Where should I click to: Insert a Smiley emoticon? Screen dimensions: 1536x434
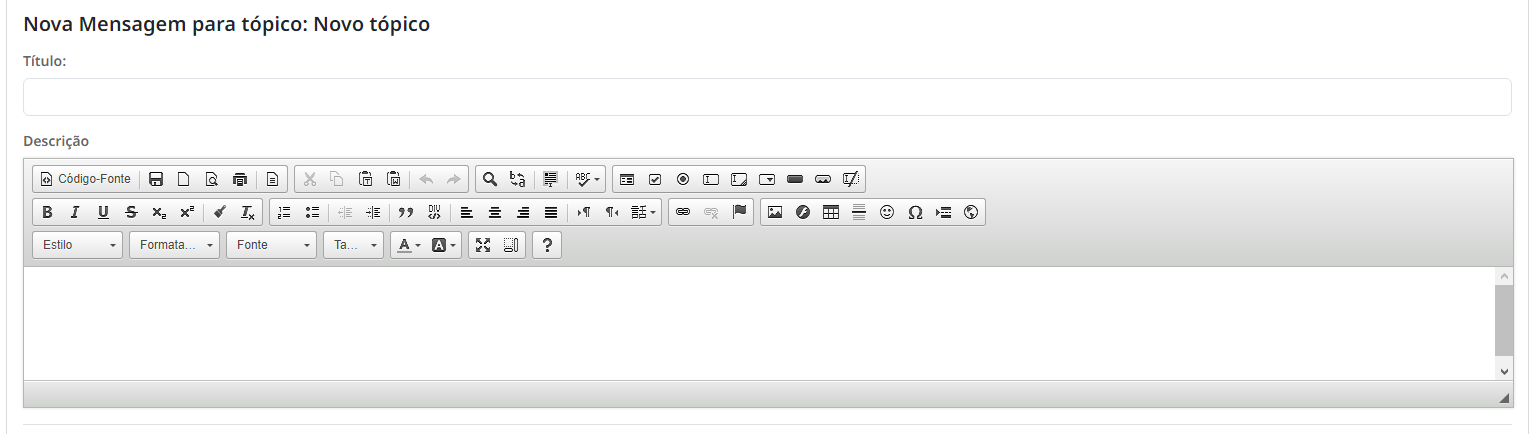point(887,212)
